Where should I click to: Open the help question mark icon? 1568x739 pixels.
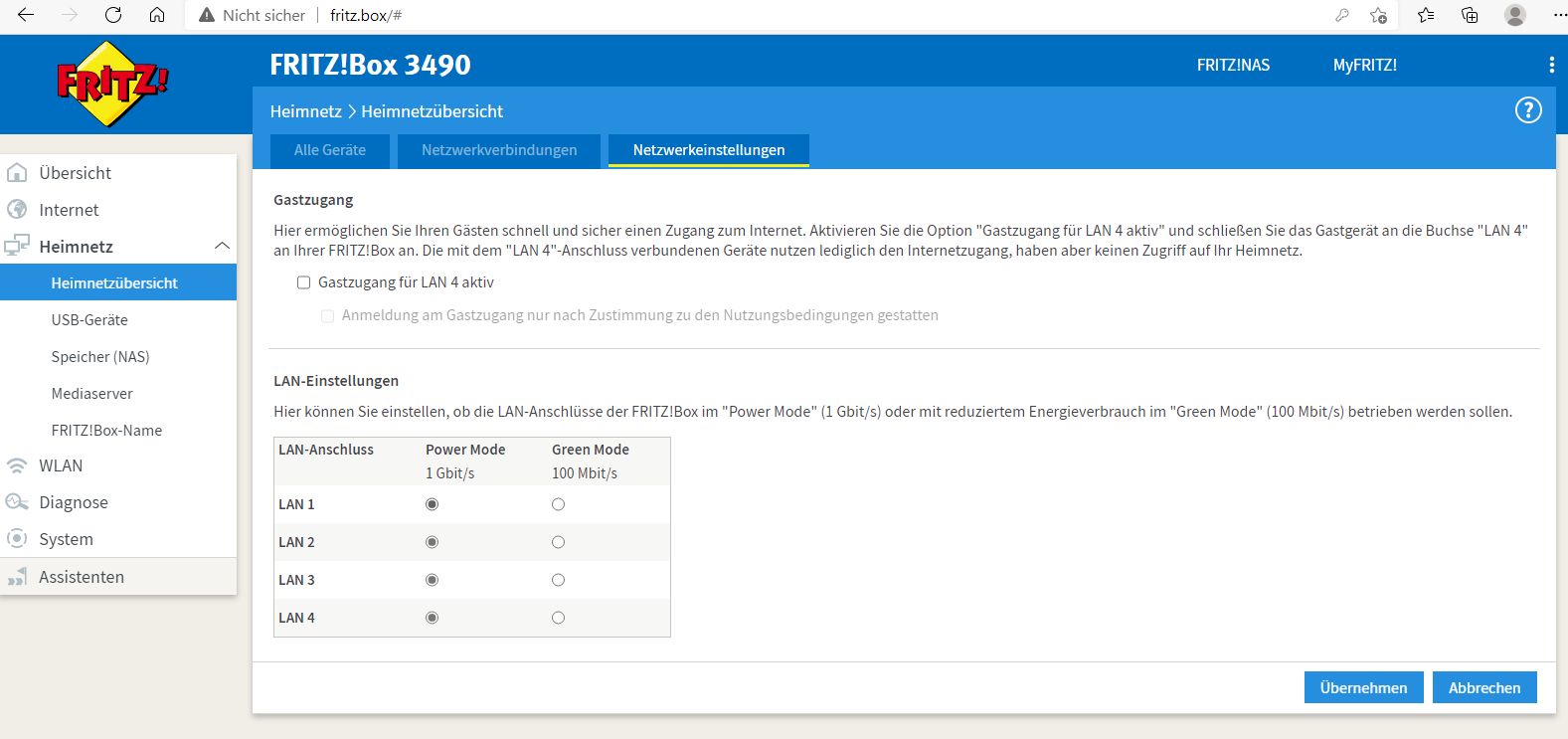pos(1527,110)
